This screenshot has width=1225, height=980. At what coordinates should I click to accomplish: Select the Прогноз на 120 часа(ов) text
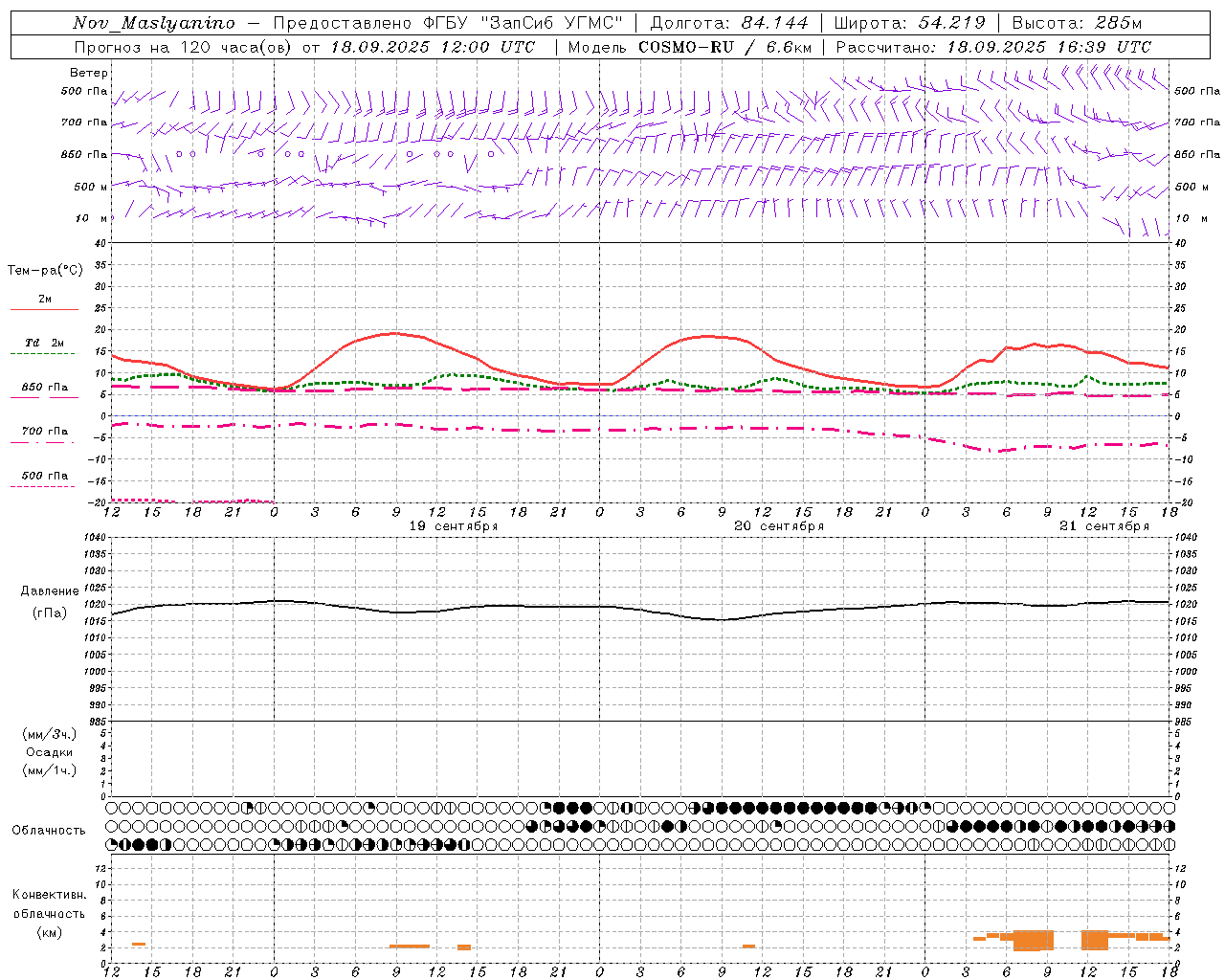[184, 47]
